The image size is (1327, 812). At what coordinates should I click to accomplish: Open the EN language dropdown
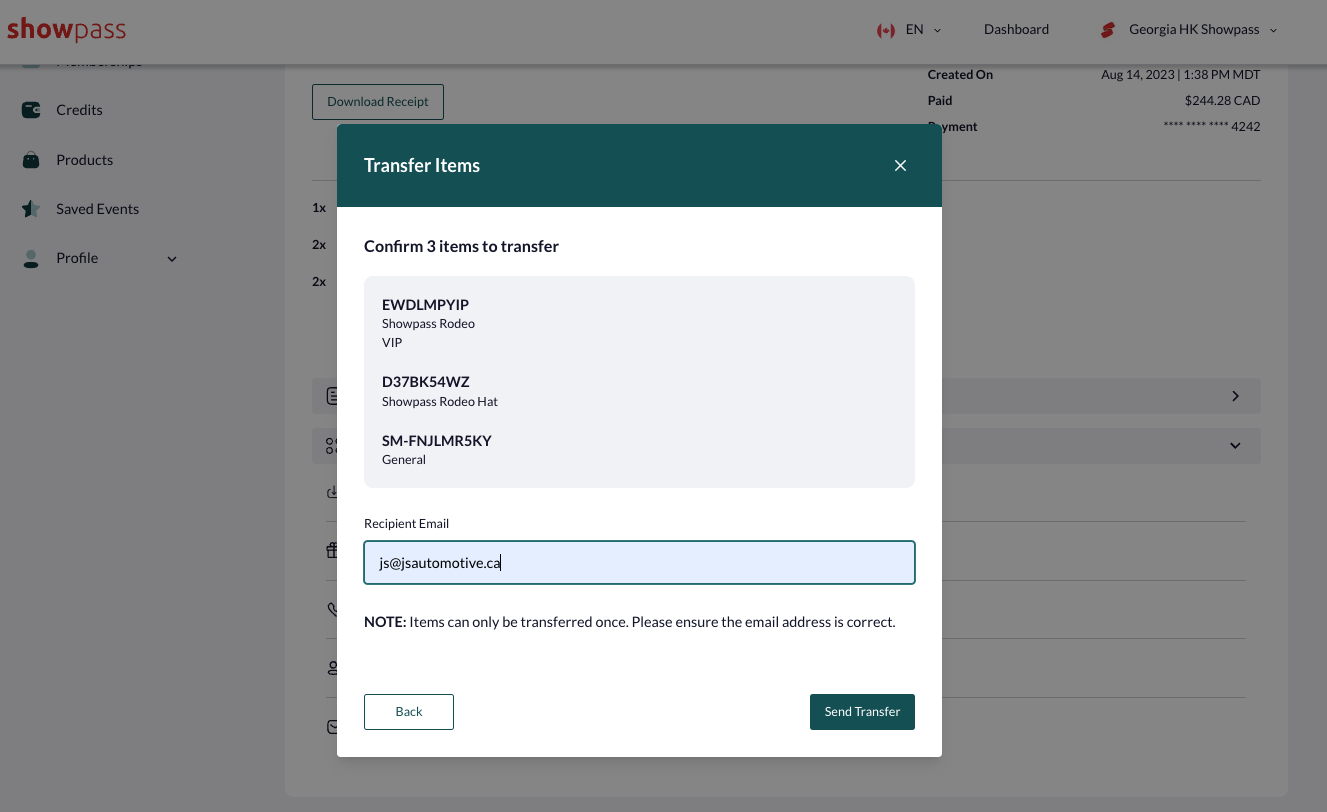tap(924, 30)
